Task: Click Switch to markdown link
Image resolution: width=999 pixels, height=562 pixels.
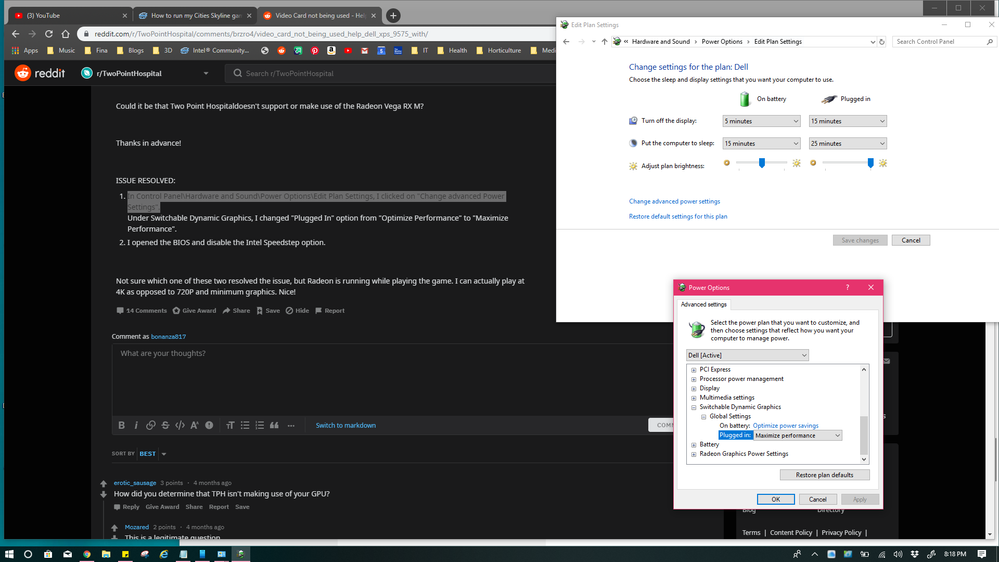Action: click(345, 425)
